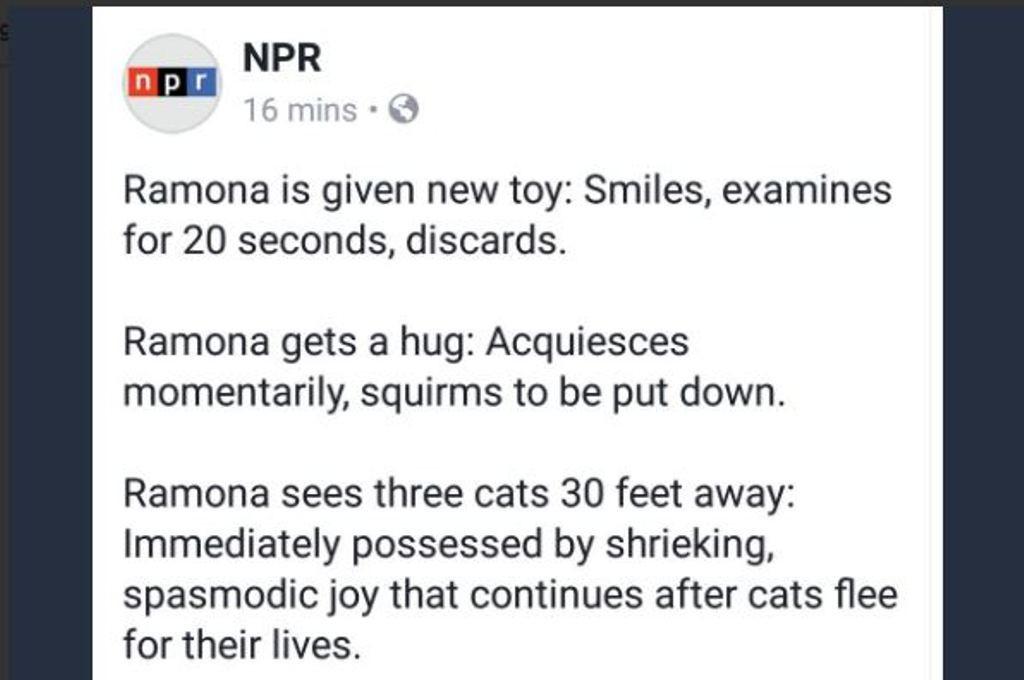Click the text "30 feet away" in the post
The image size is (1024, 680).
[x=677, y=494]
